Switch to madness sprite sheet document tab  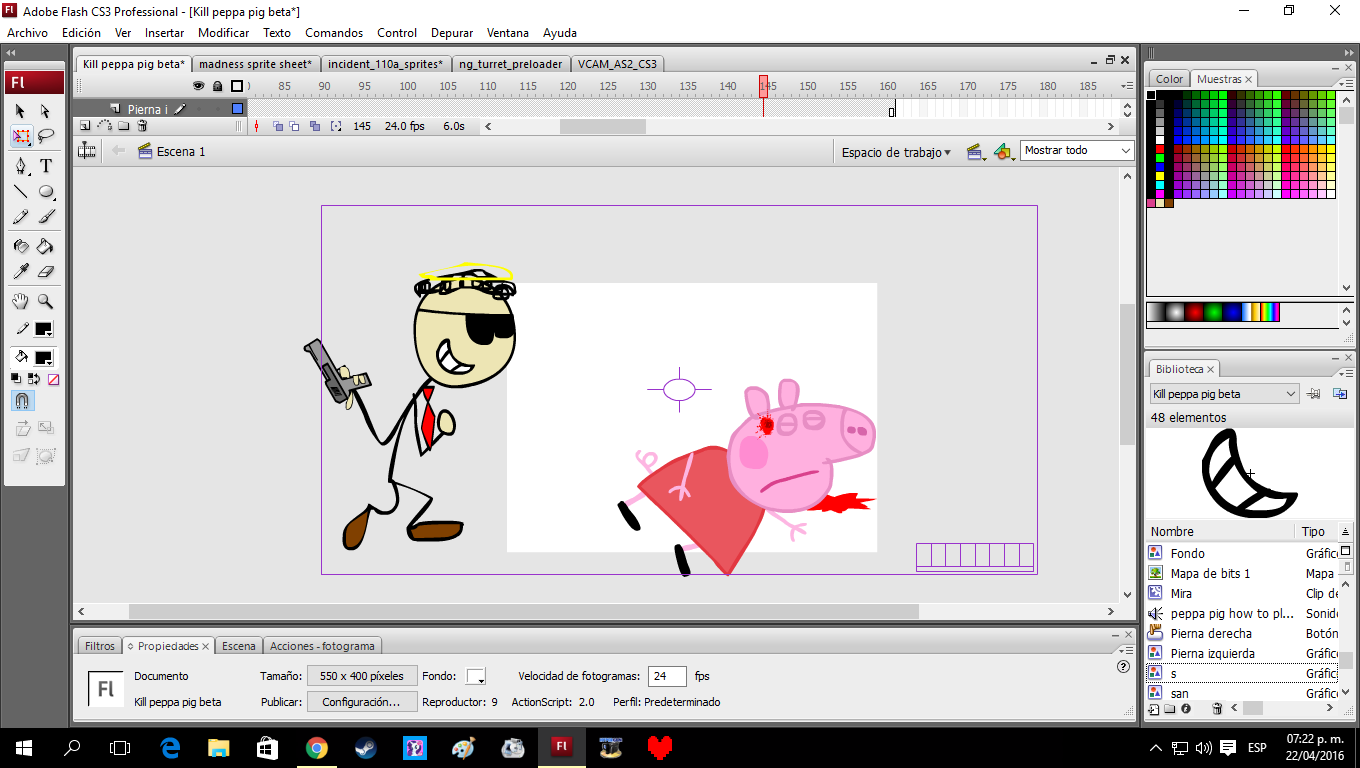click(x=255, y=64)
